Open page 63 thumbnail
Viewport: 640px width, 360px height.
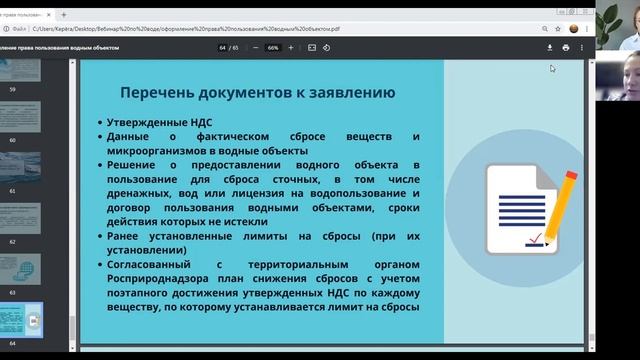coord(20,269)
